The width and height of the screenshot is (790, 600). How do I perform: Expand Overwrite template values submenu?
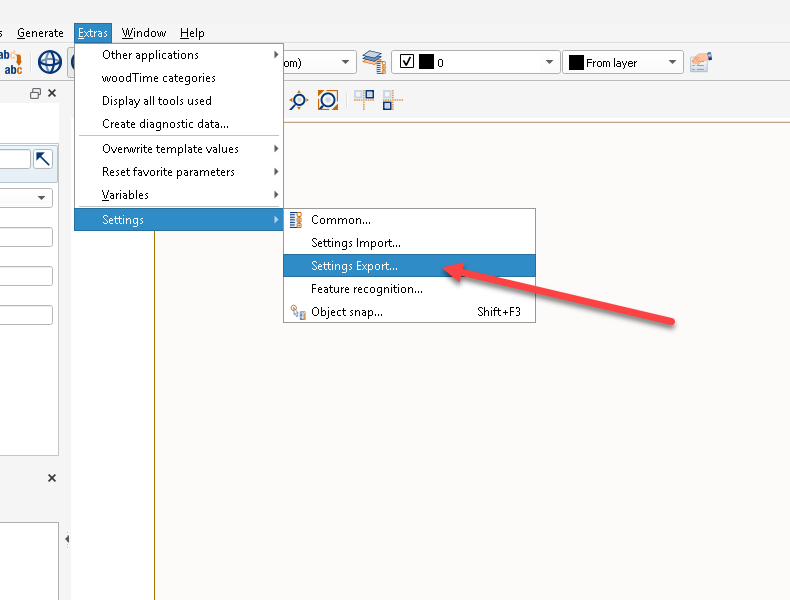(x=179, y=149)
